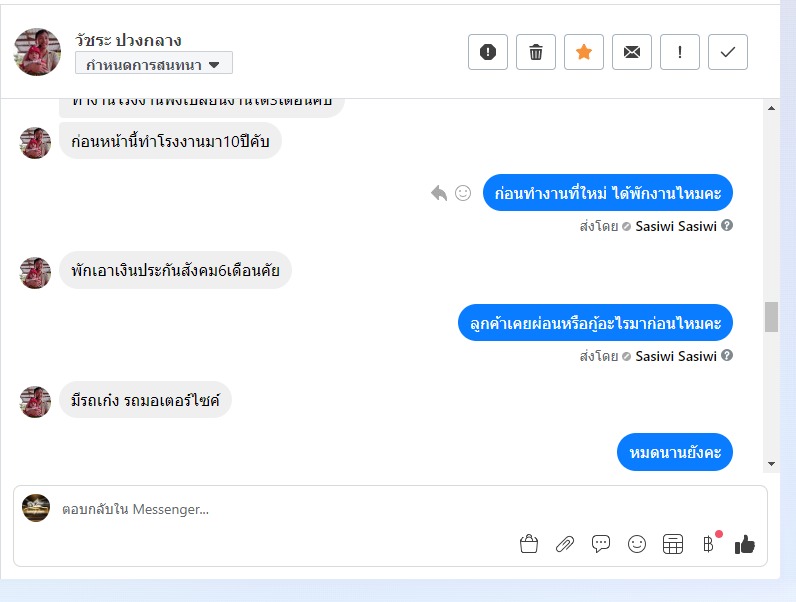This screenshot has width=796, height=602.
Task: Delete conversation using trash icon
Action: click(536, 52)
